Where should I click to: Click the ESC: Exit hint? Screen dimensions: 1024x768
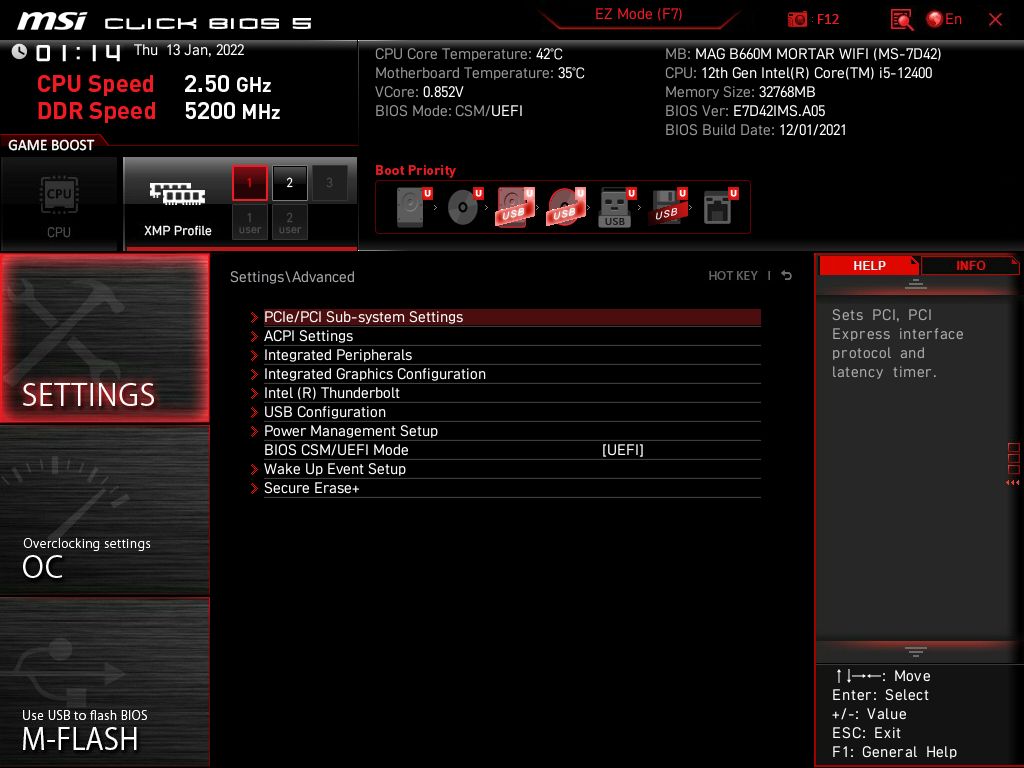pos(866,733)
